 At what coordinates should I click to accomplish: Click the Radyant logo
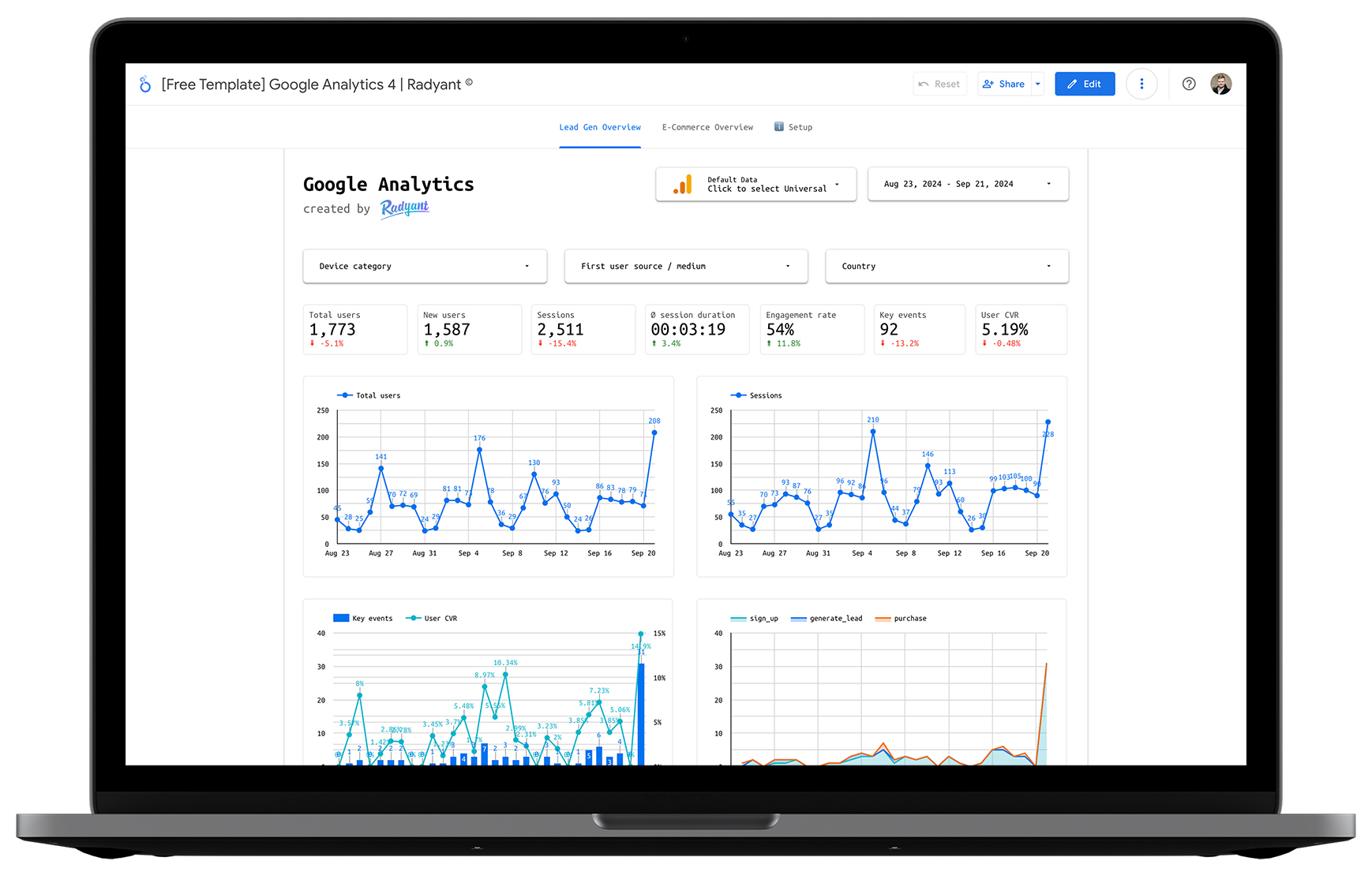pos(404,208)
